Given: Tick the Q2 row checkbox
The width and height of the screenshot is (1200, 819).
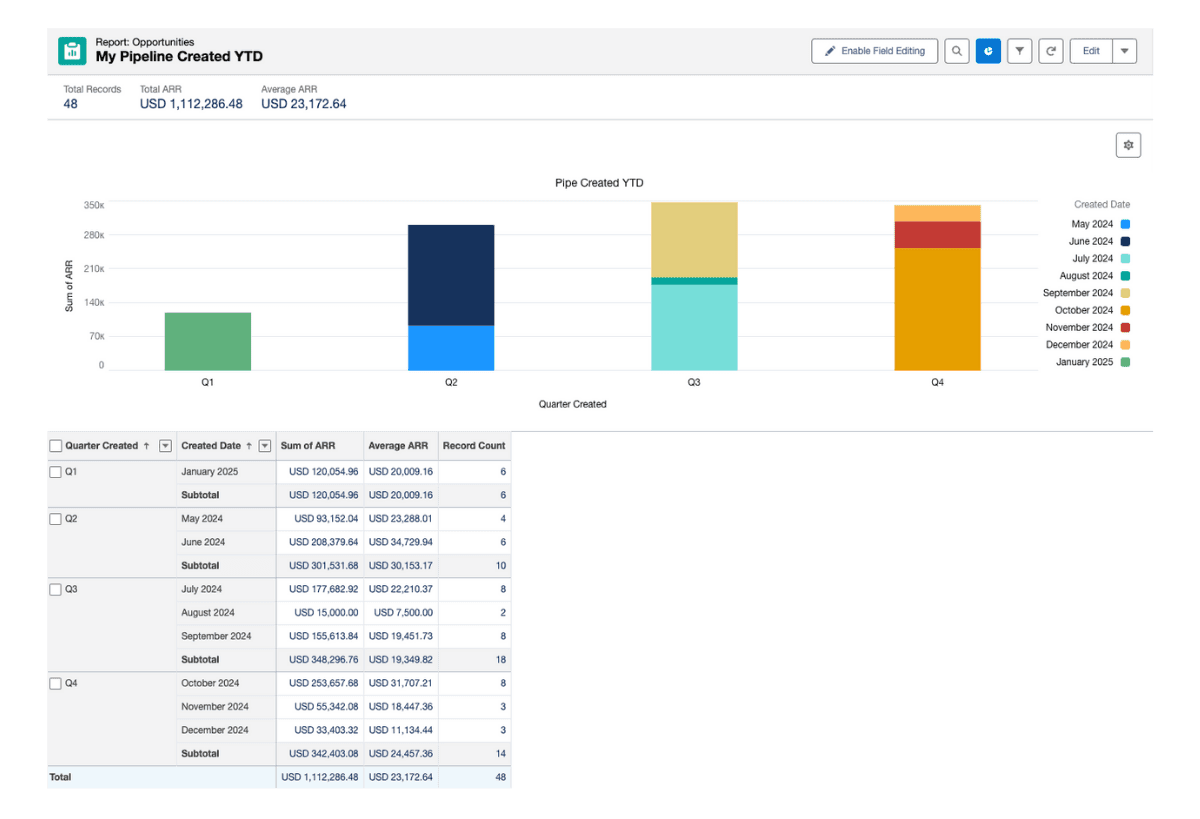Looking at the screenshot, I should click(x=56, y=519).
